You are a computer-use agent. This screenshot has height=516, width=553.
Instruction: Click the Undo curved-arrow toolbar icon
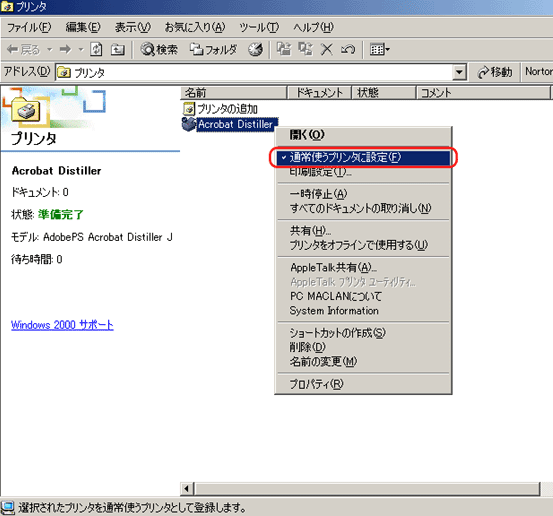coord(348,50)
